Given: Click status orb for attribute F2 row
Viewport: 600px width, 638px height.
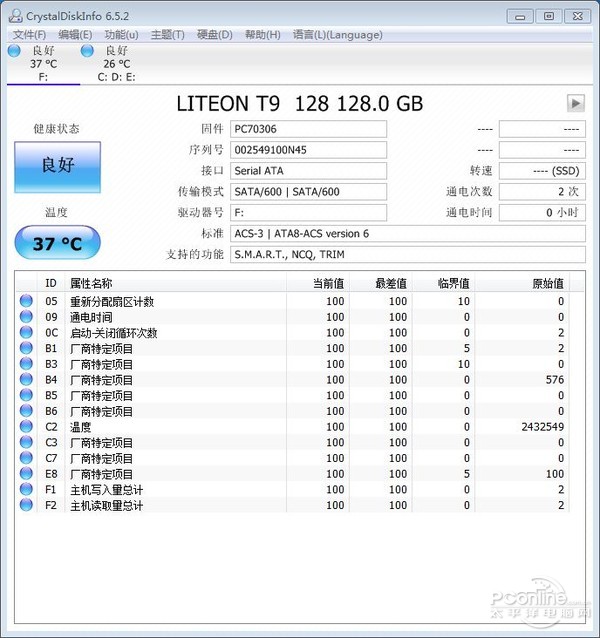Looking at the screenshot, I should tap(26, 505).
